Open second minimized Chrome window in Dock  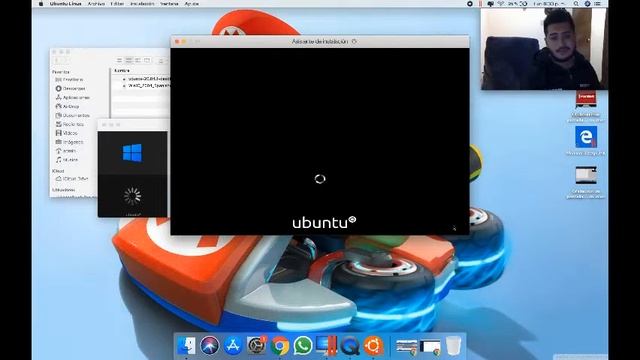tap(430, 347)
